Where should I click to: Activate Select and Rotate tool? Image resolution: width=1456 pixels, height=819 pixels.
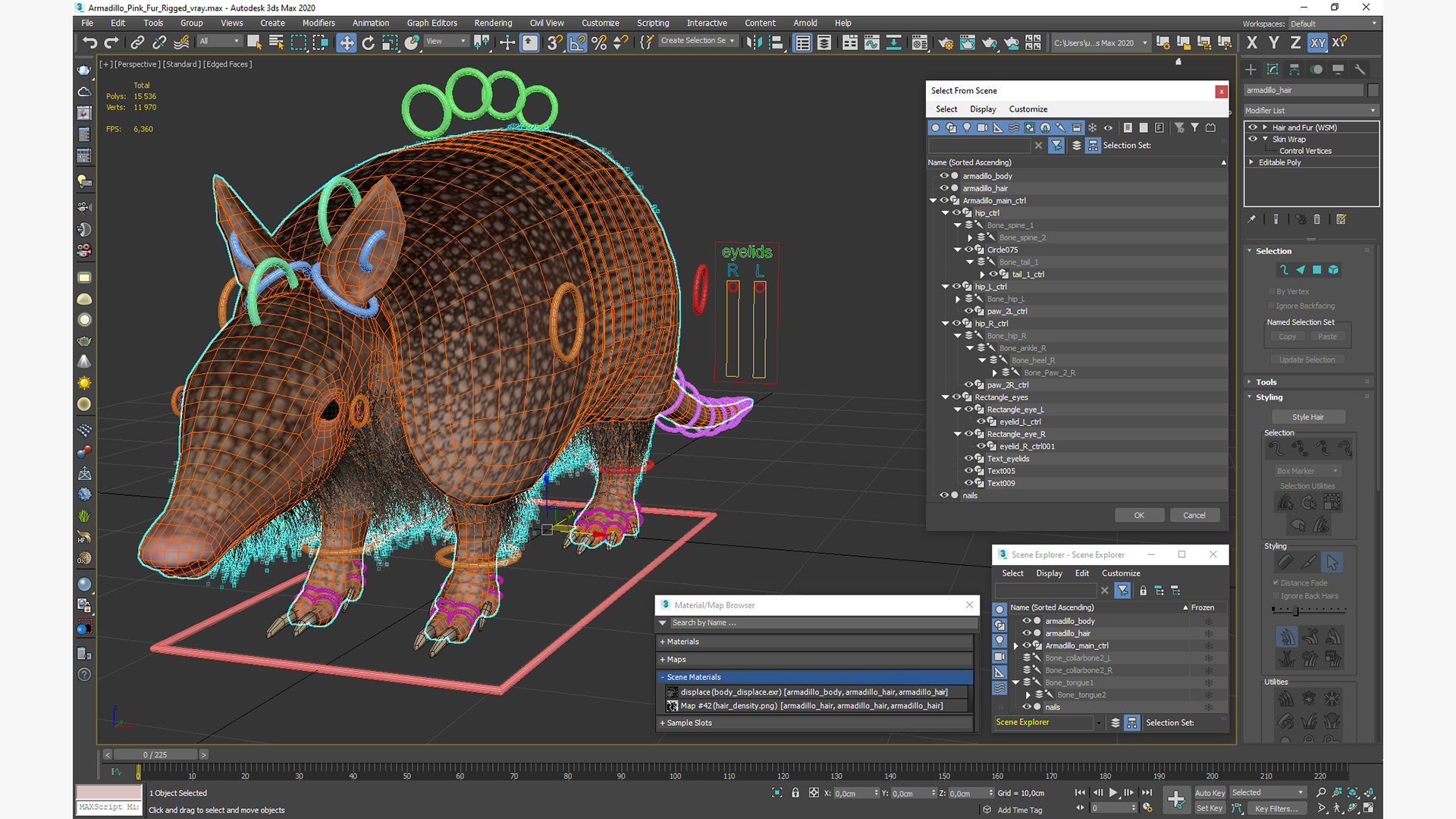369,42
